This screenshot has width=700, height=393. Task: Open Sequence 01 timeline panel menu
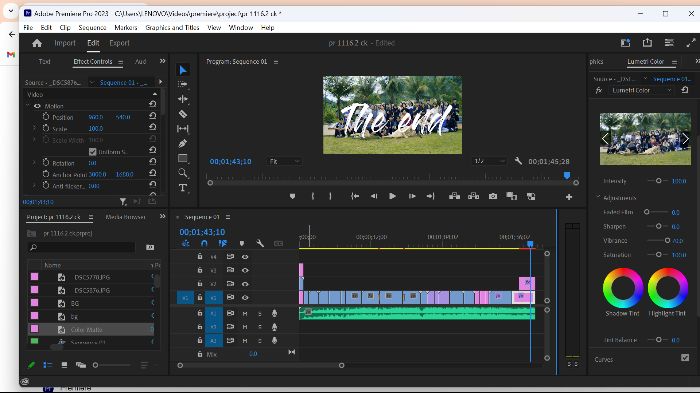coord(228,217)
